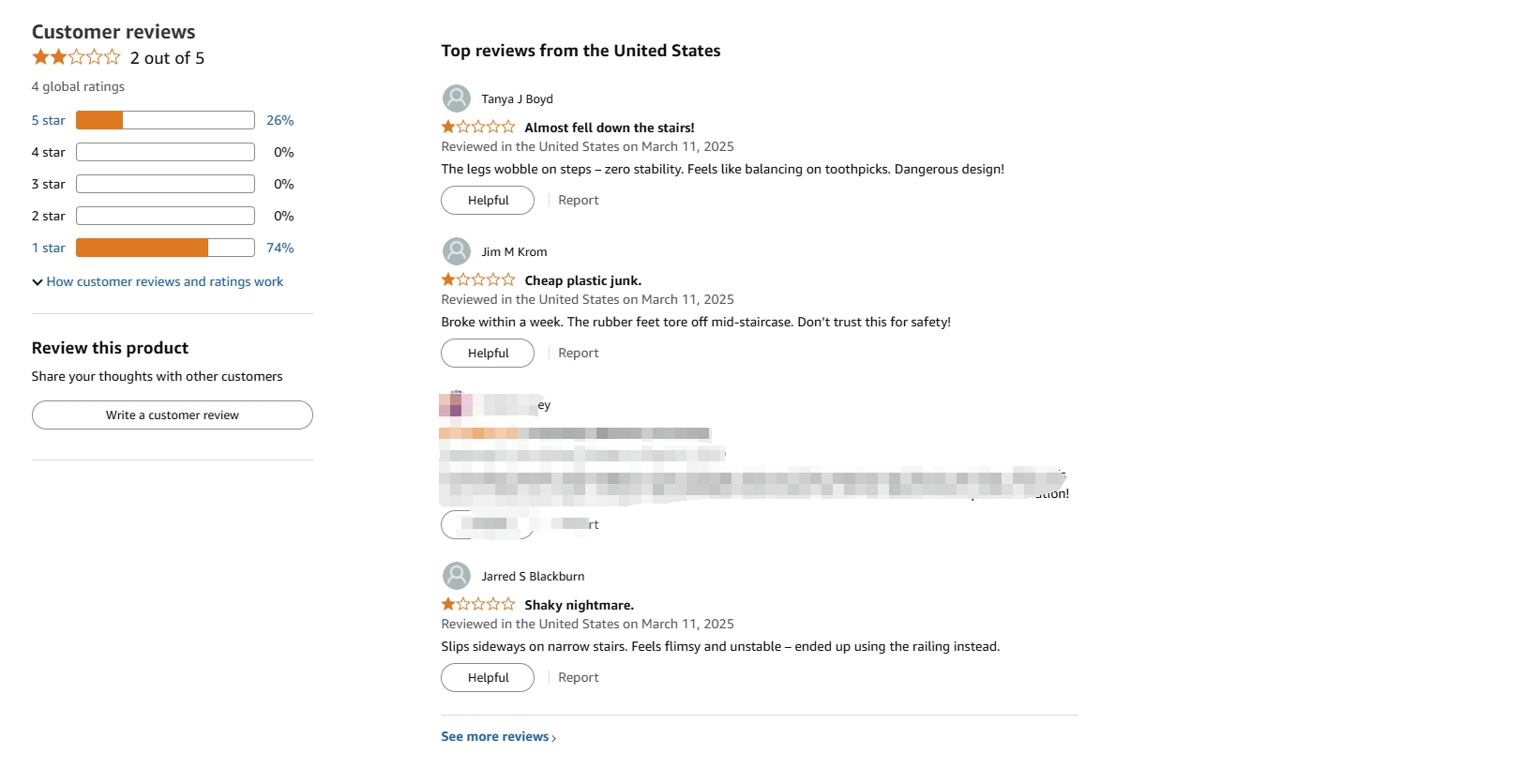Image resolution: width=1523 pixels, height=784 pixels.
Task: Click Tanya J Boyd's profile avatar
Action: [x=457, y=98]
